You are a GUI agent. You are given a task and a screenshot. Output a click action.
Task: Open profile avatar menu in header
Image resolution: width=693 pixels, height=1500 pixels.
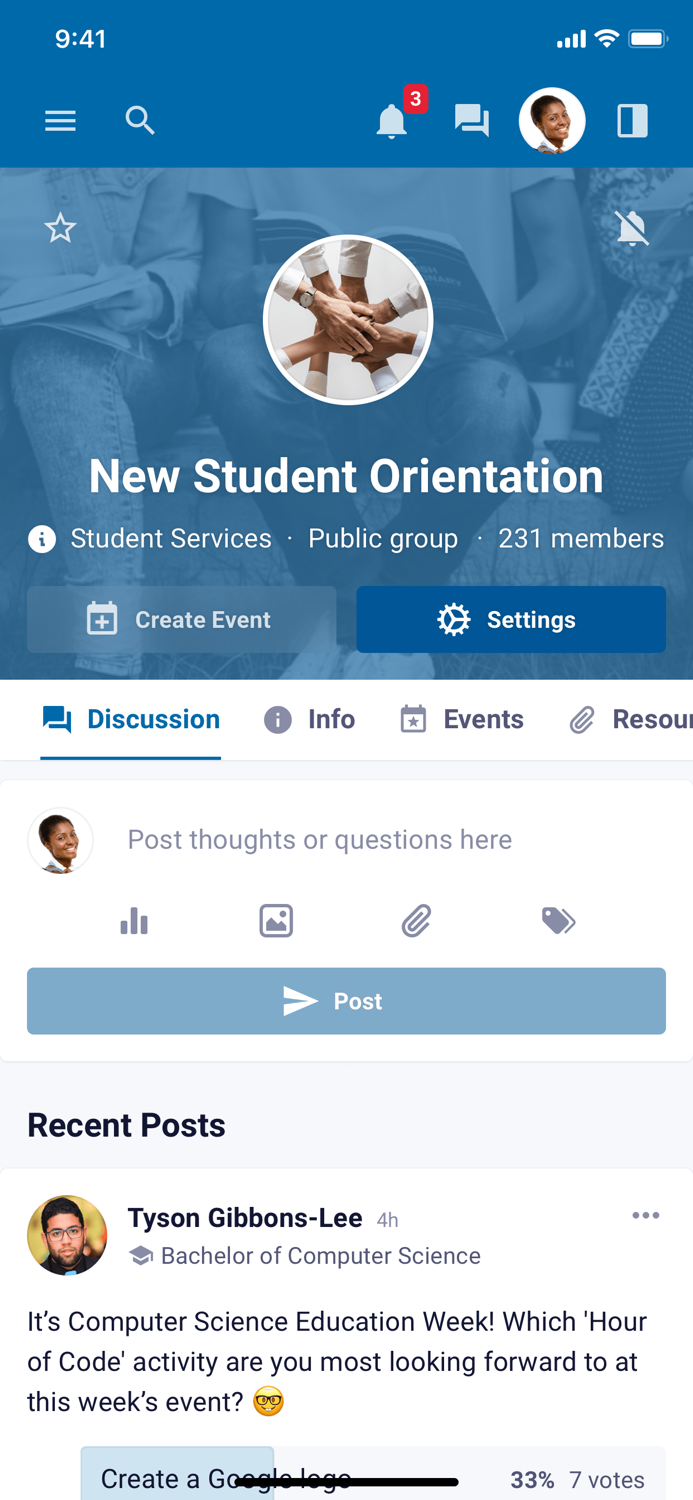(552, 121)
